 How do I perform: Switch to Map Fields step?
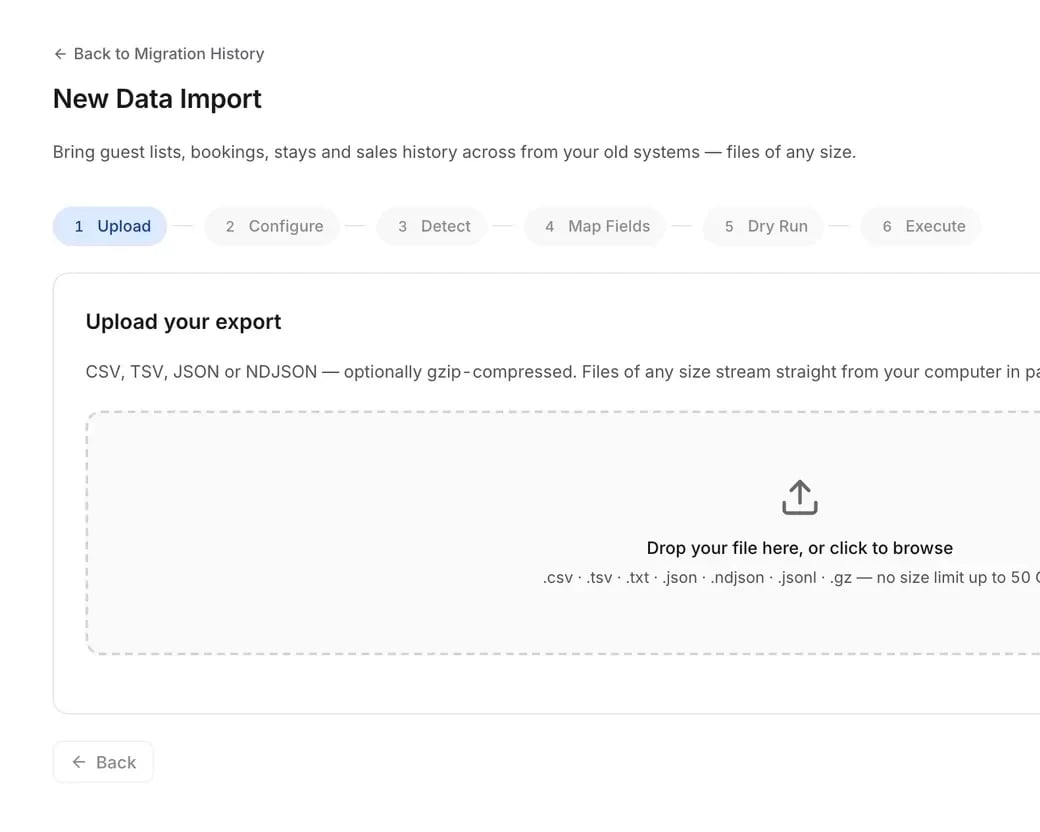[595, 226]
